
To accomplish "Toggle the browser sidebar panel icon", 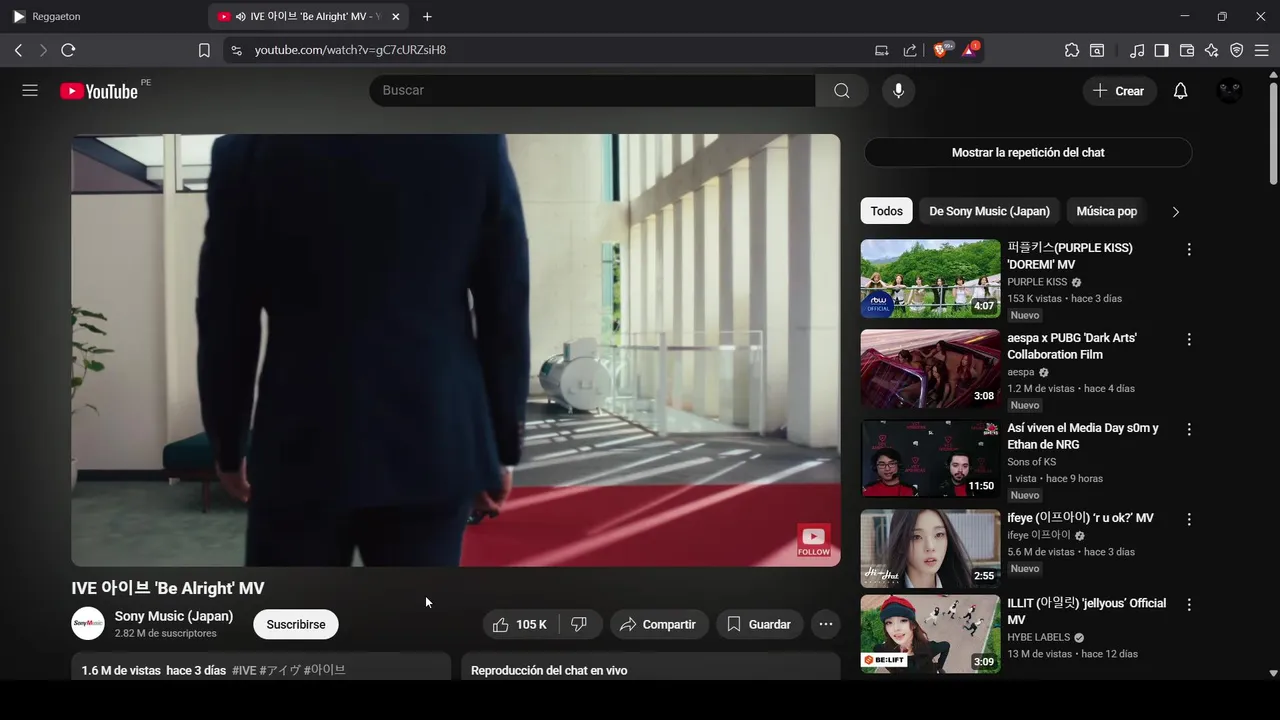I will coord(1162,50).
